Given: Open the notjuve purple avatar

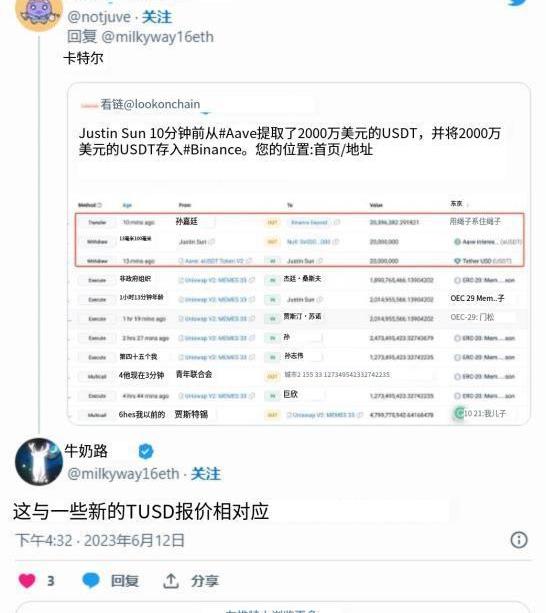Looking at the screenshot, I should tap(39, 14).
